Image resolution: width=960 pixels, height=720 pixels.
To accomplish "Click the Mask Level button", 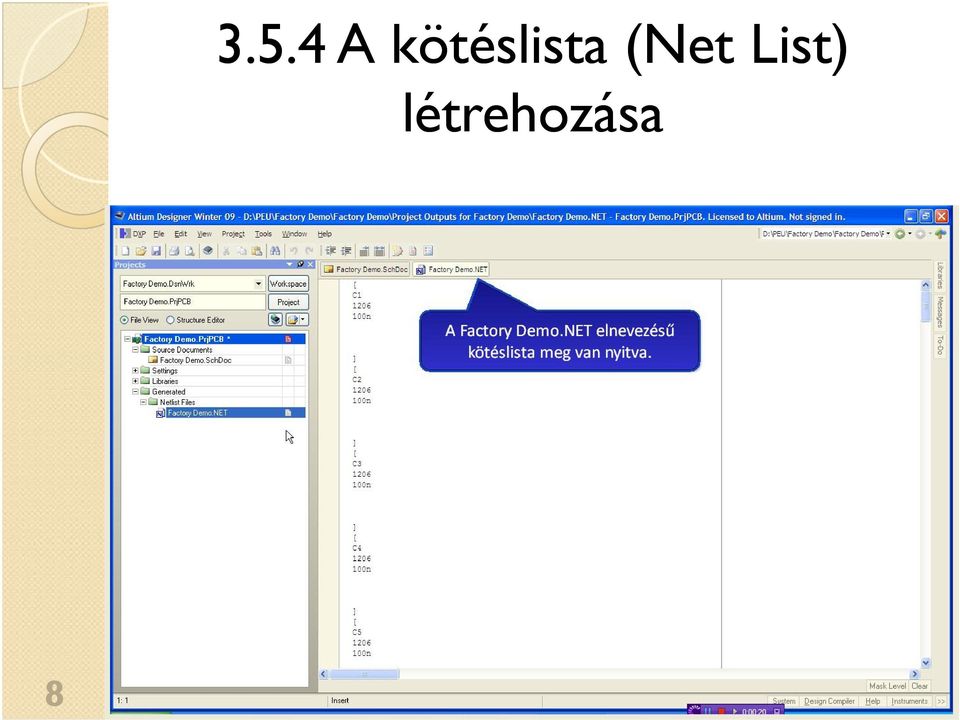I will point(887,686).
